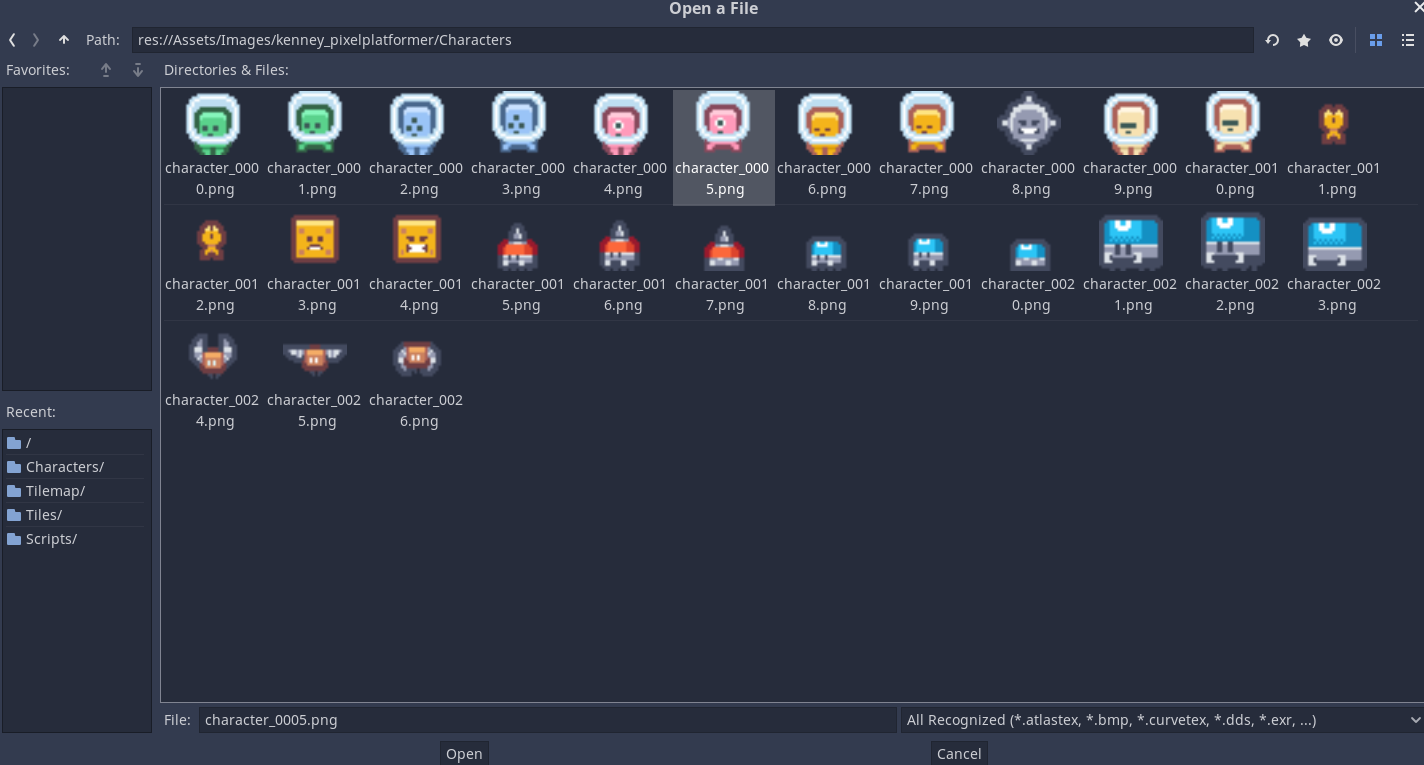The image size is (1424, 765).
Task: Go back to previous folder arrow
Action: click(x=12, y=40)
